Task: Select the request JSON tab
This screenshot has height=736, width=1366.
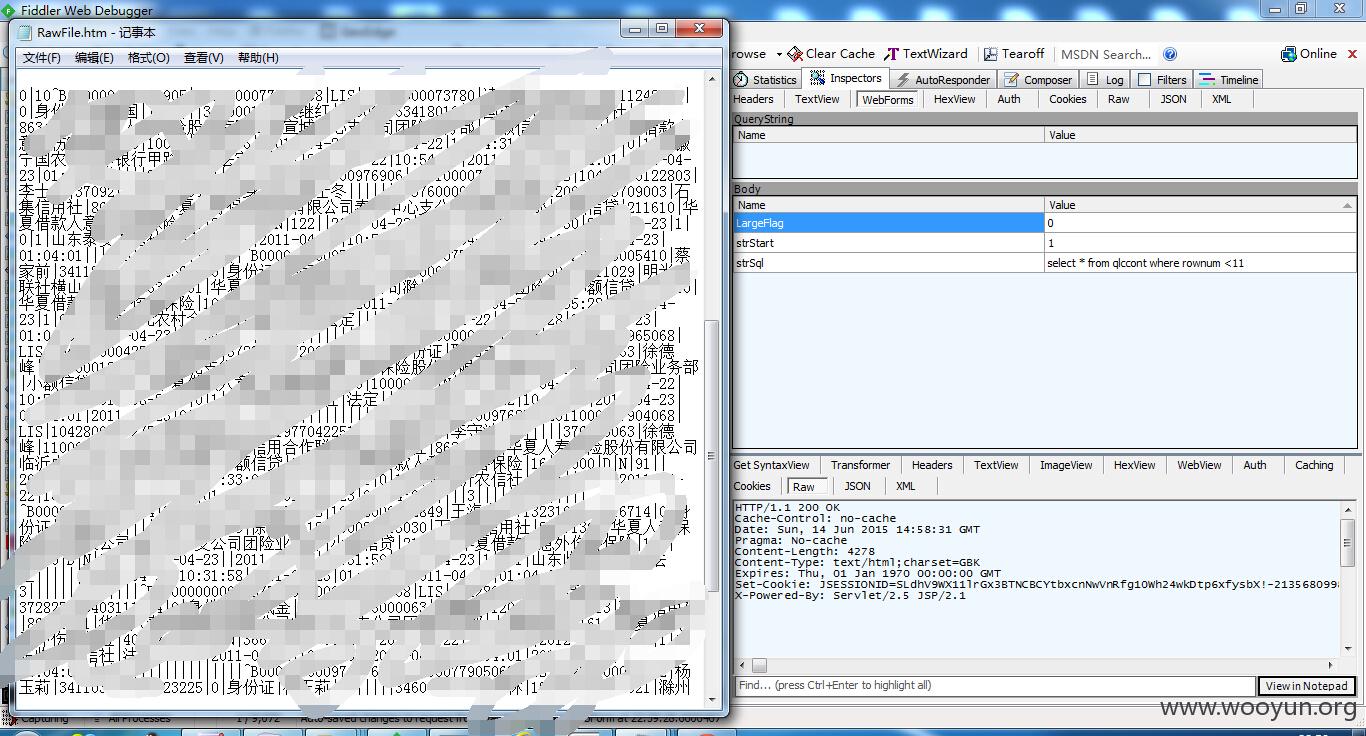Action: (1173, 99)
